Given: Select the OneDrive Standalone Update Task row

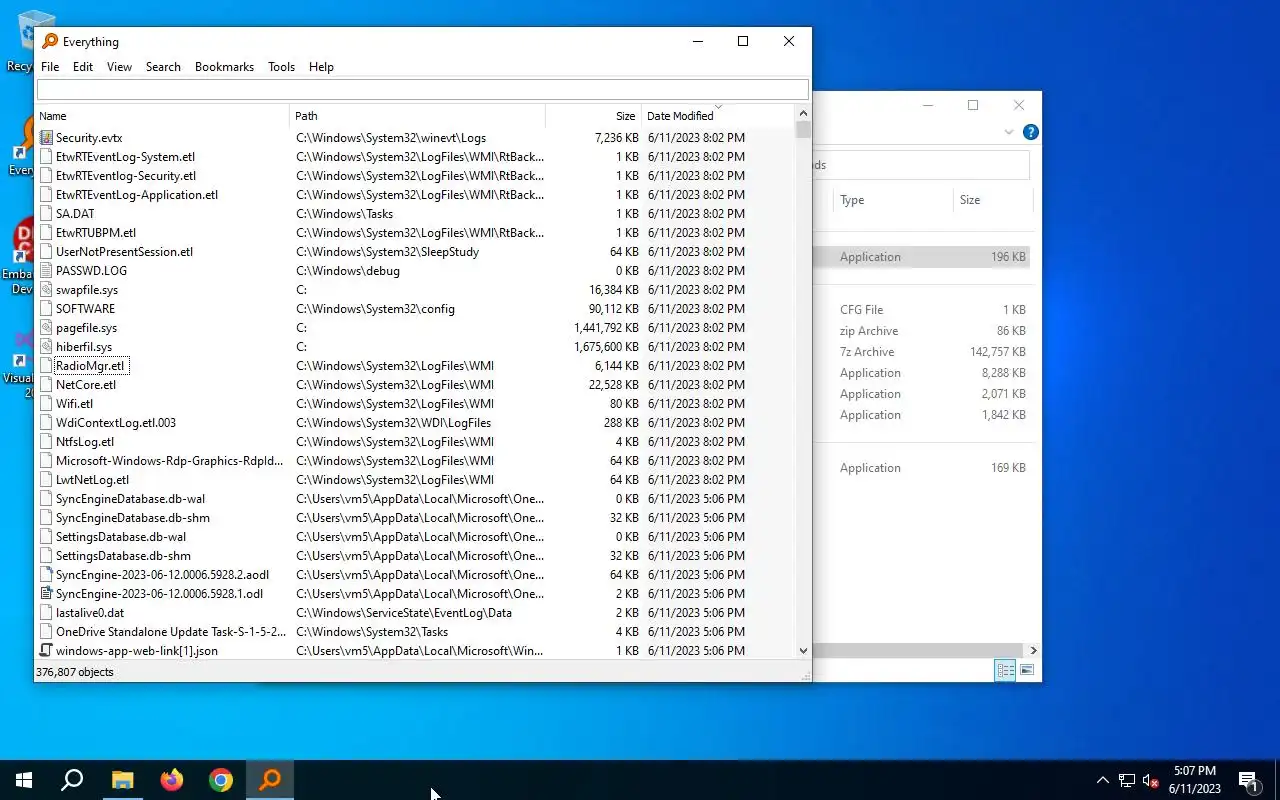Looking at the screenshot, I should [x=415, y=632].
